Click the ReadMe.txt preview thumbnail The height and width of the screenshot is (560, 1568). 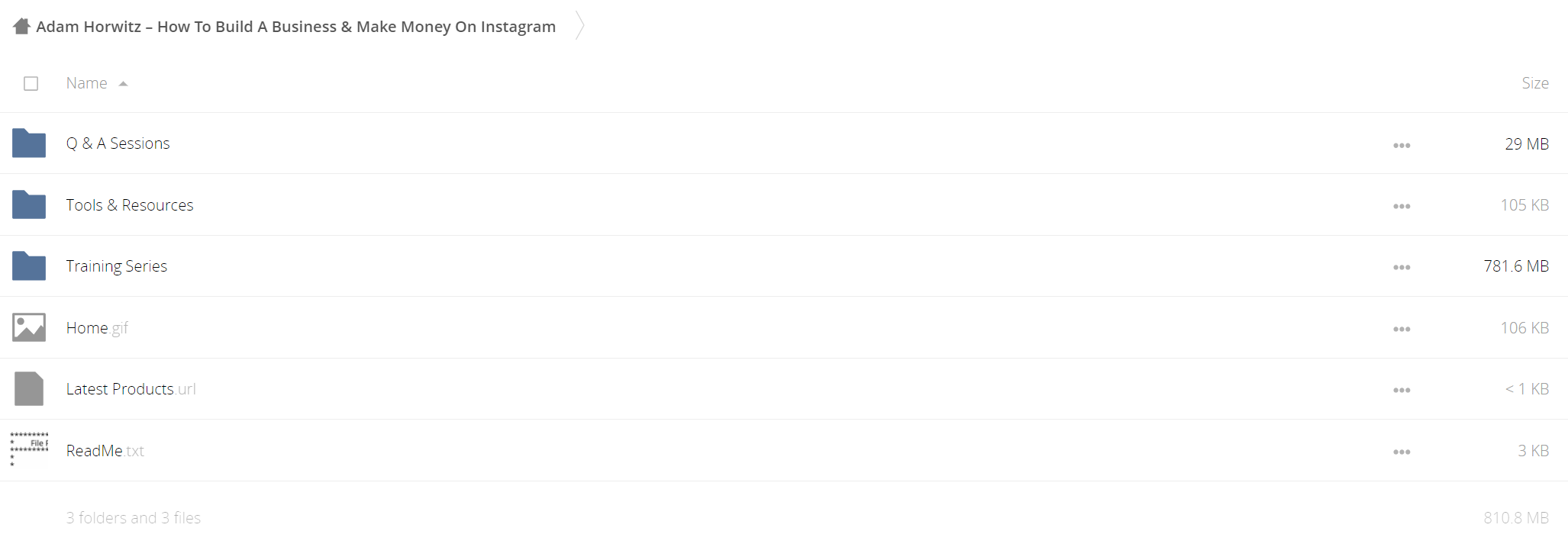pyautogui.click(x=29, y=450)
